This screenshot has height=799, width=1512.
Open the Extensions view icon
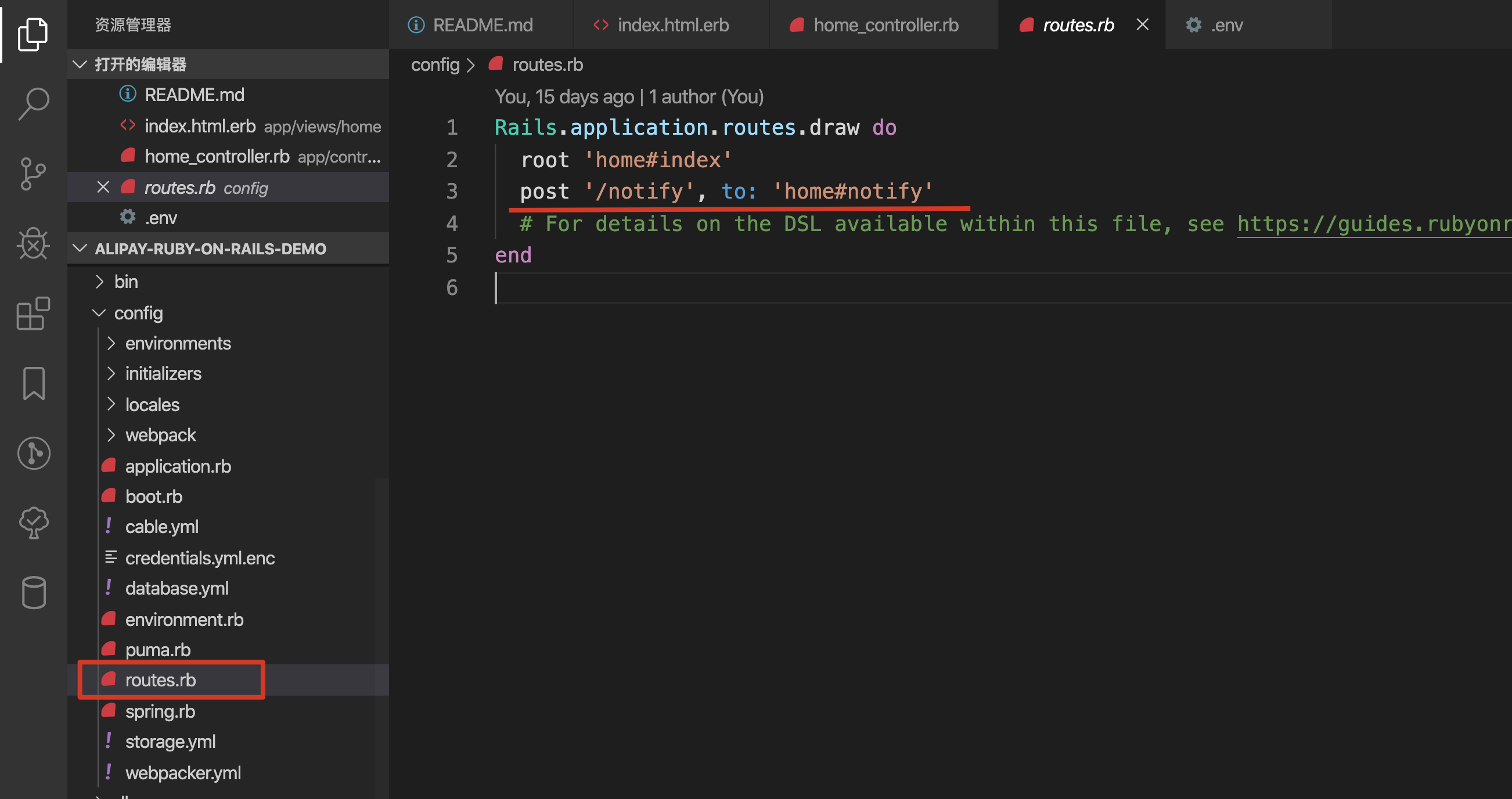[x=33, y=314]
